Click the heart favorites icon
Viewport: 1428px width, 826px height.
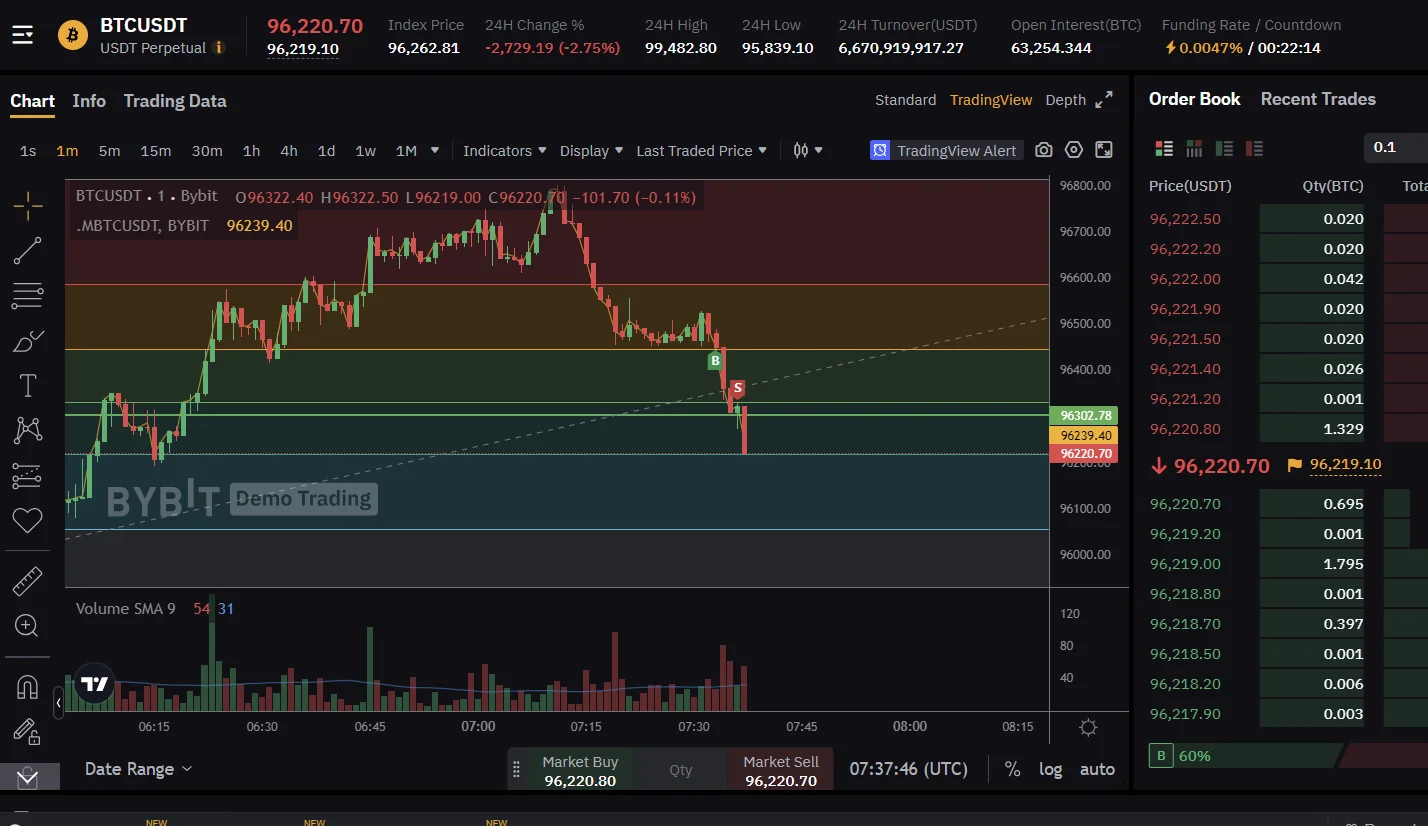[x=27, y=520]
